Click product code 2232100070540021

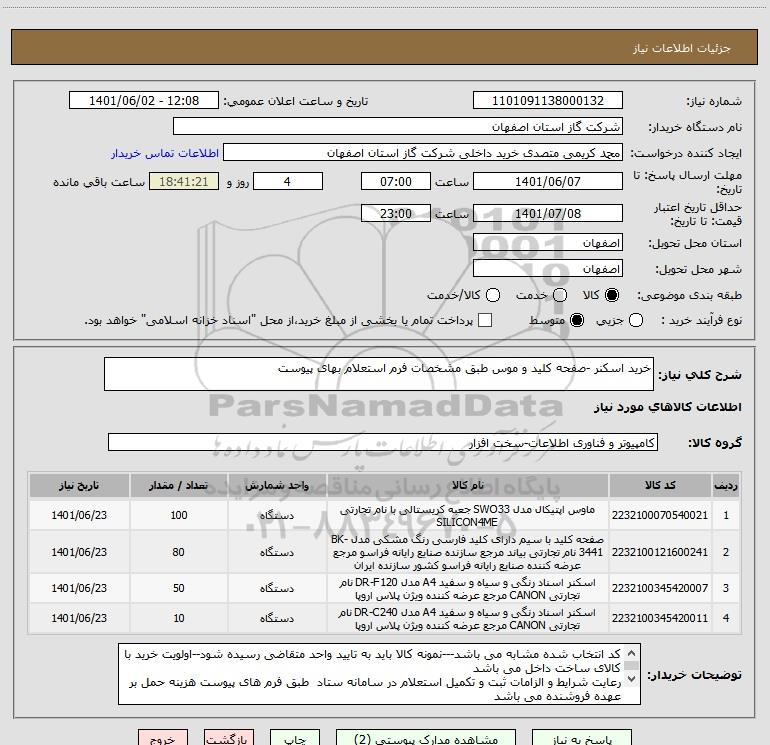[x=660, y=515]
